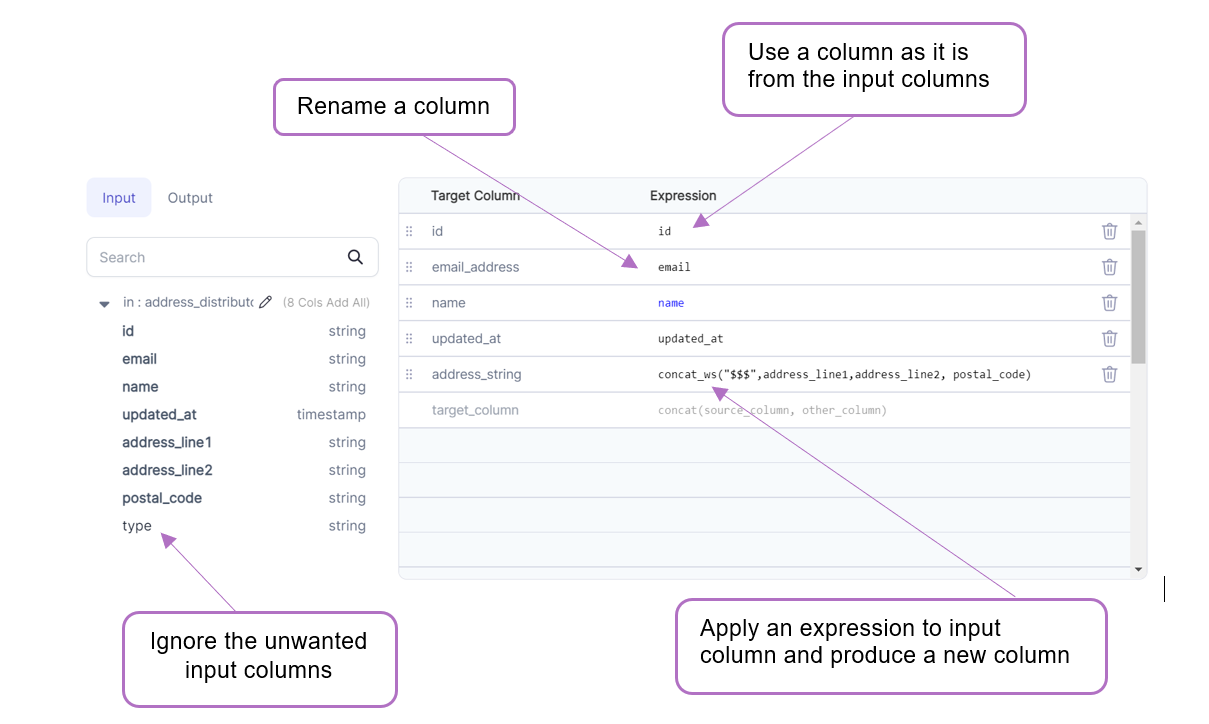Click the email_address row drag handle

(x=408, y=267)
